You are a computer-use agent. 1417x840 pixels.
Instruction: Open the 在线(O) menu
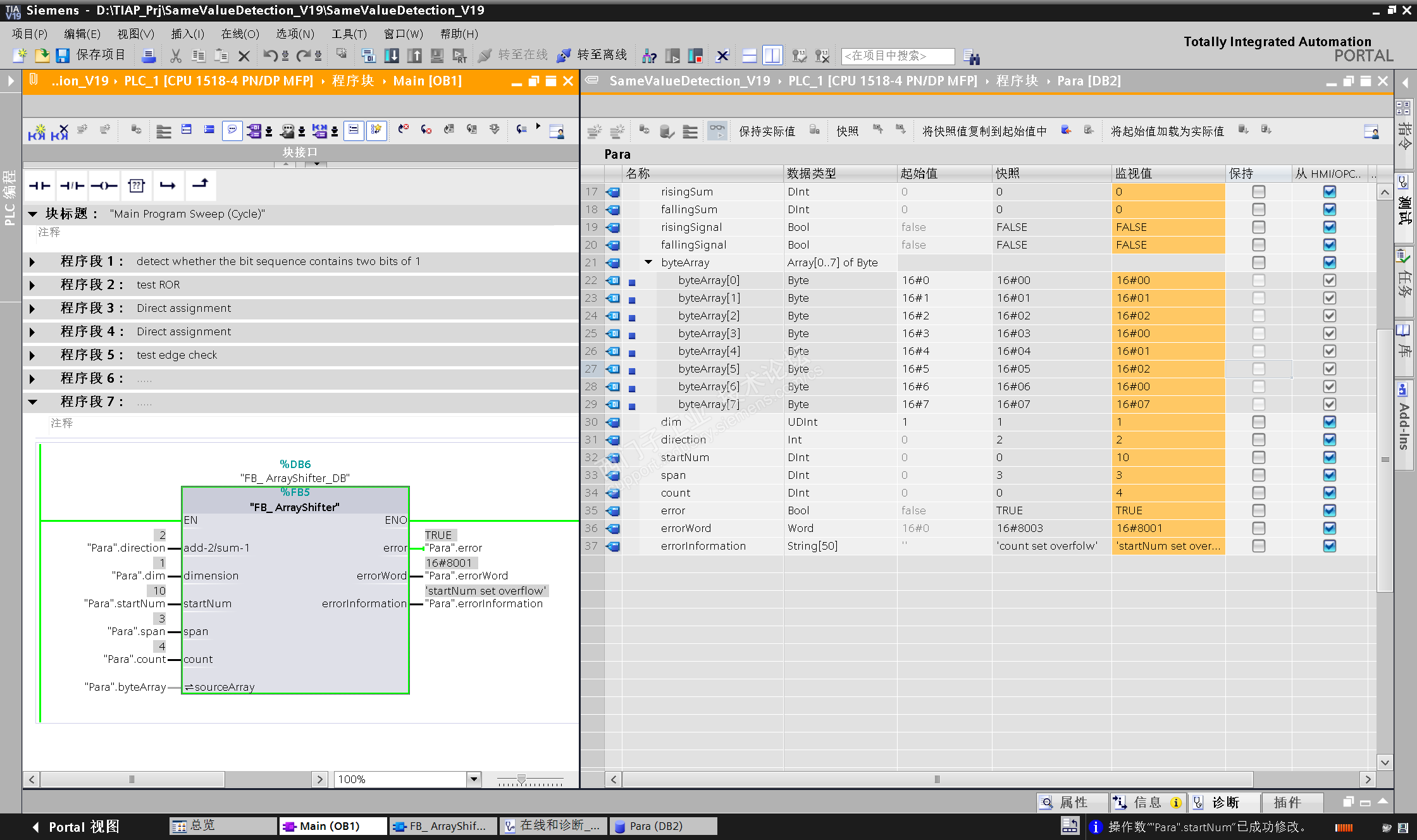[240, 34]
